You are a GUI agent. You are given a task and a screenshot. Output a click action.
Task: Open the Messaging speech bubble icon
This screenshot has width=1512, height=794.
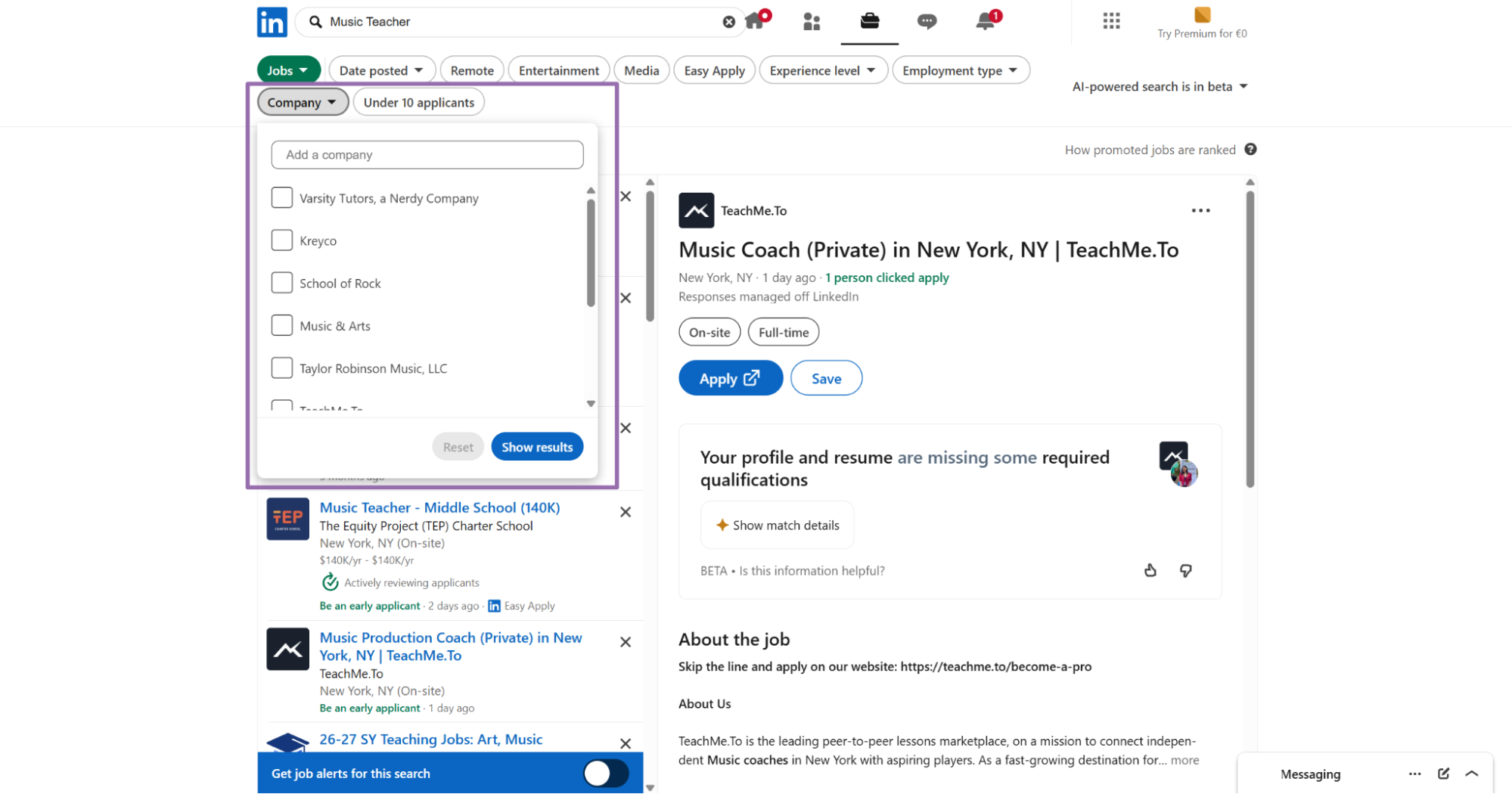(x=927, y=21)
